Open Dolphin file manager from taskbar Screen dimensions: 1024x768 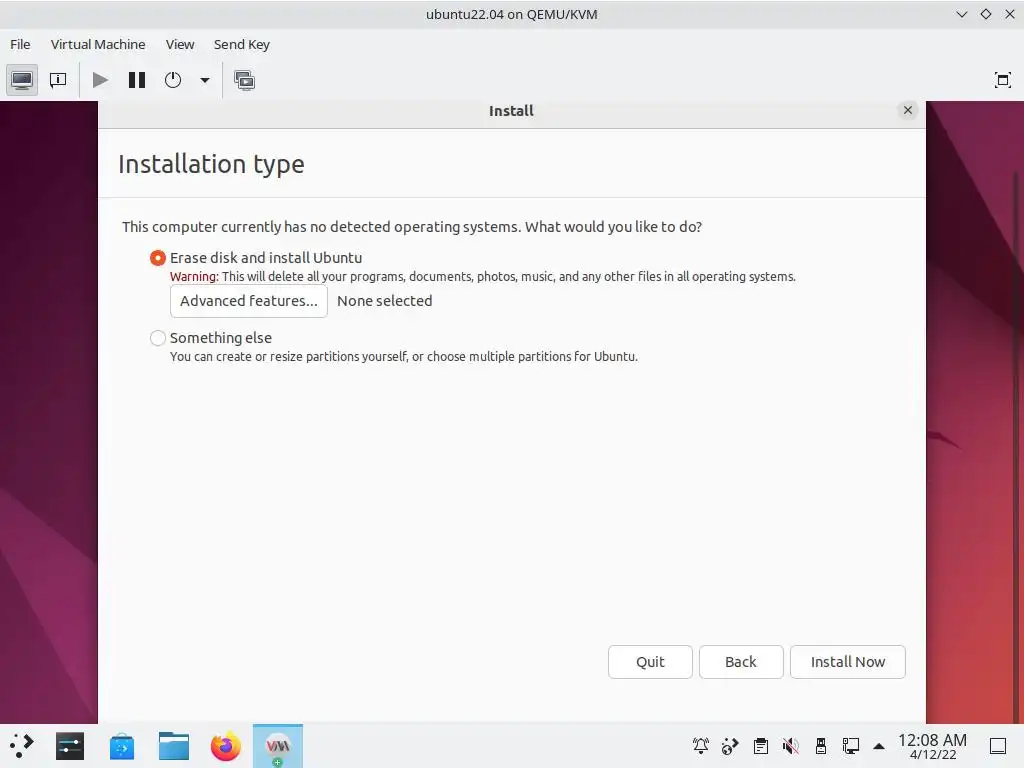pos(174,746)
